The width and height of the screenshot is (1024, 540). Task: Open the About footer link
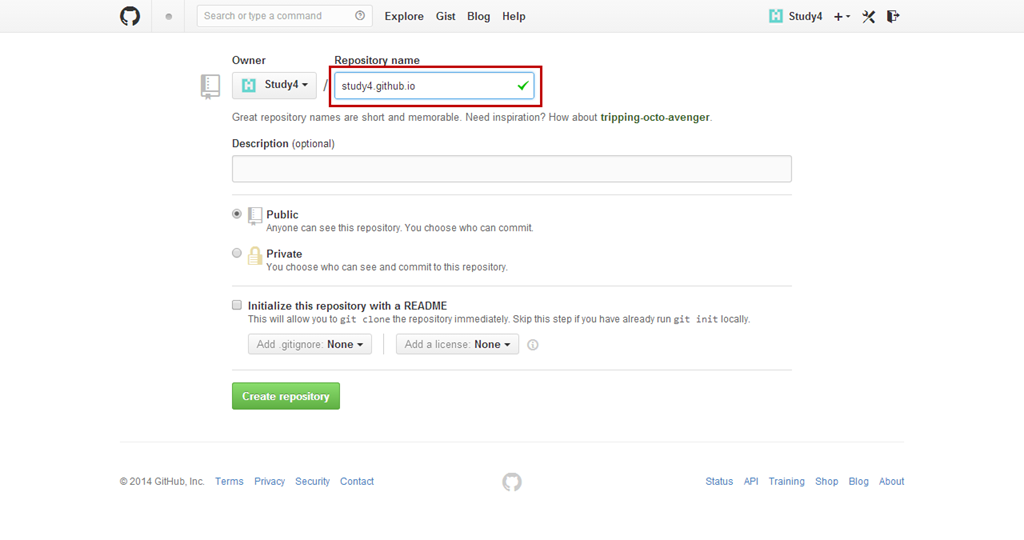coord(891,481)
